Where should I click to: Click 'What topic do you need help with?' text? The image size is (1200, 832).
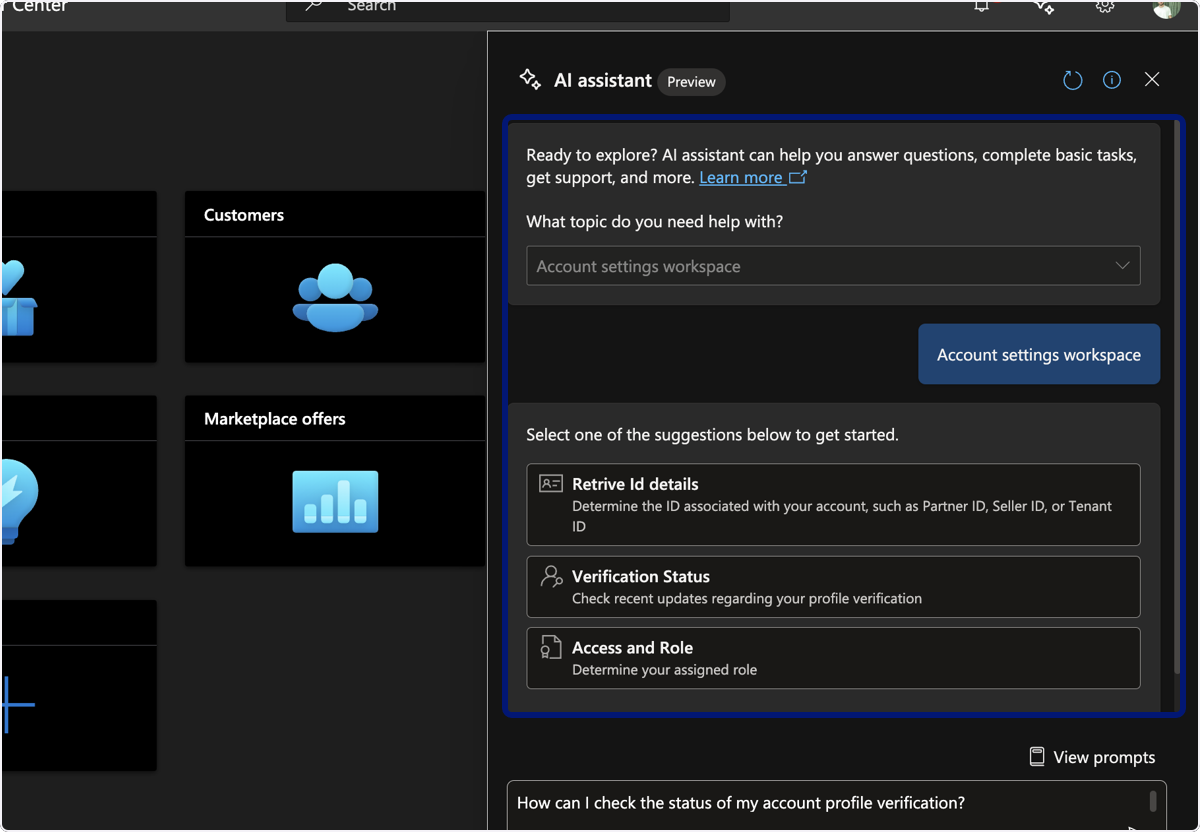point(655,221)
